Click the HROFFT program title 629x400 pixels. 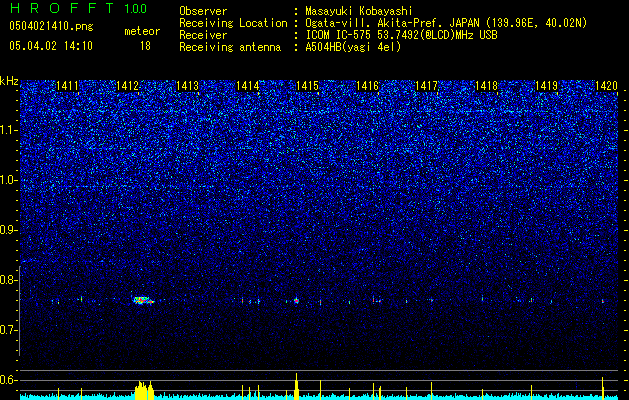click(62, 8)
